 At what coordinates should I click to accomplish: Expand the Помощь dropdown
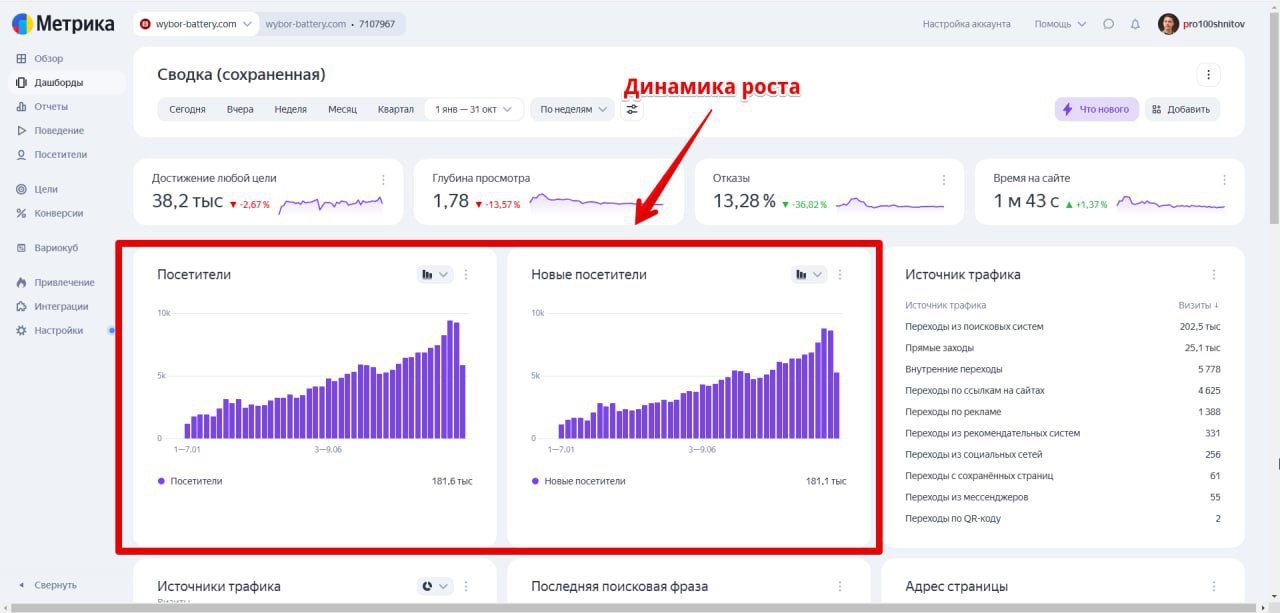coord(1060,24)
